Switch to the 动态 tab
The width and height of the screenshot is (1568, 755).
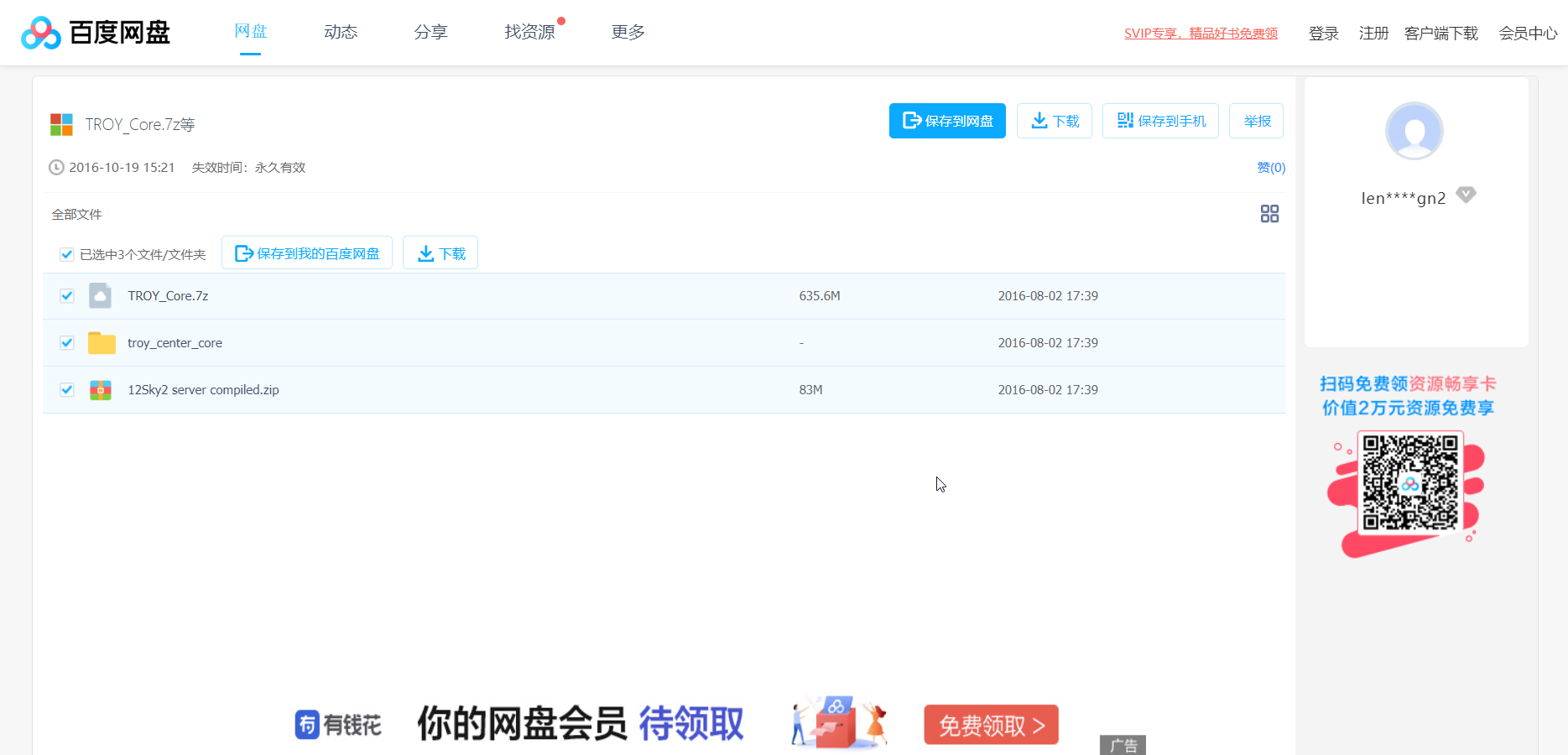point(341,32)
